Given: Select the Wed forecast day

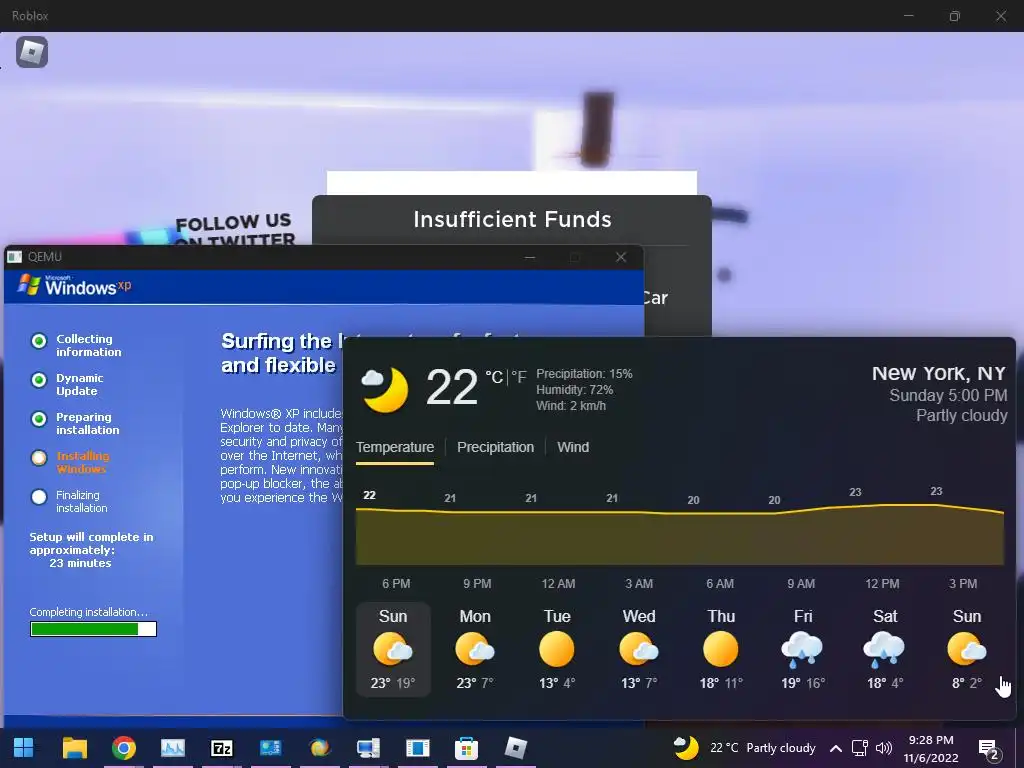Looking at the screenshot, I should pos(639,649).
